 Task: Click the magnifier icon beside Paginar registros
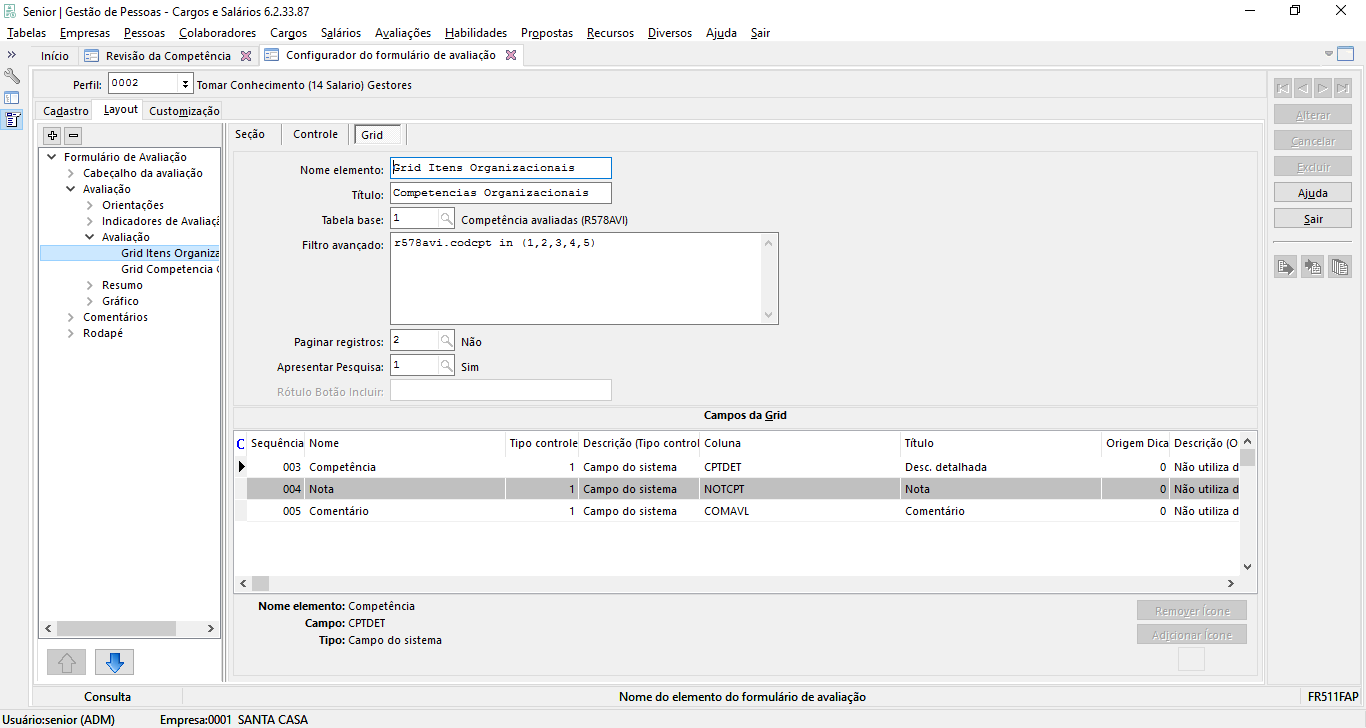click(446, 341)
